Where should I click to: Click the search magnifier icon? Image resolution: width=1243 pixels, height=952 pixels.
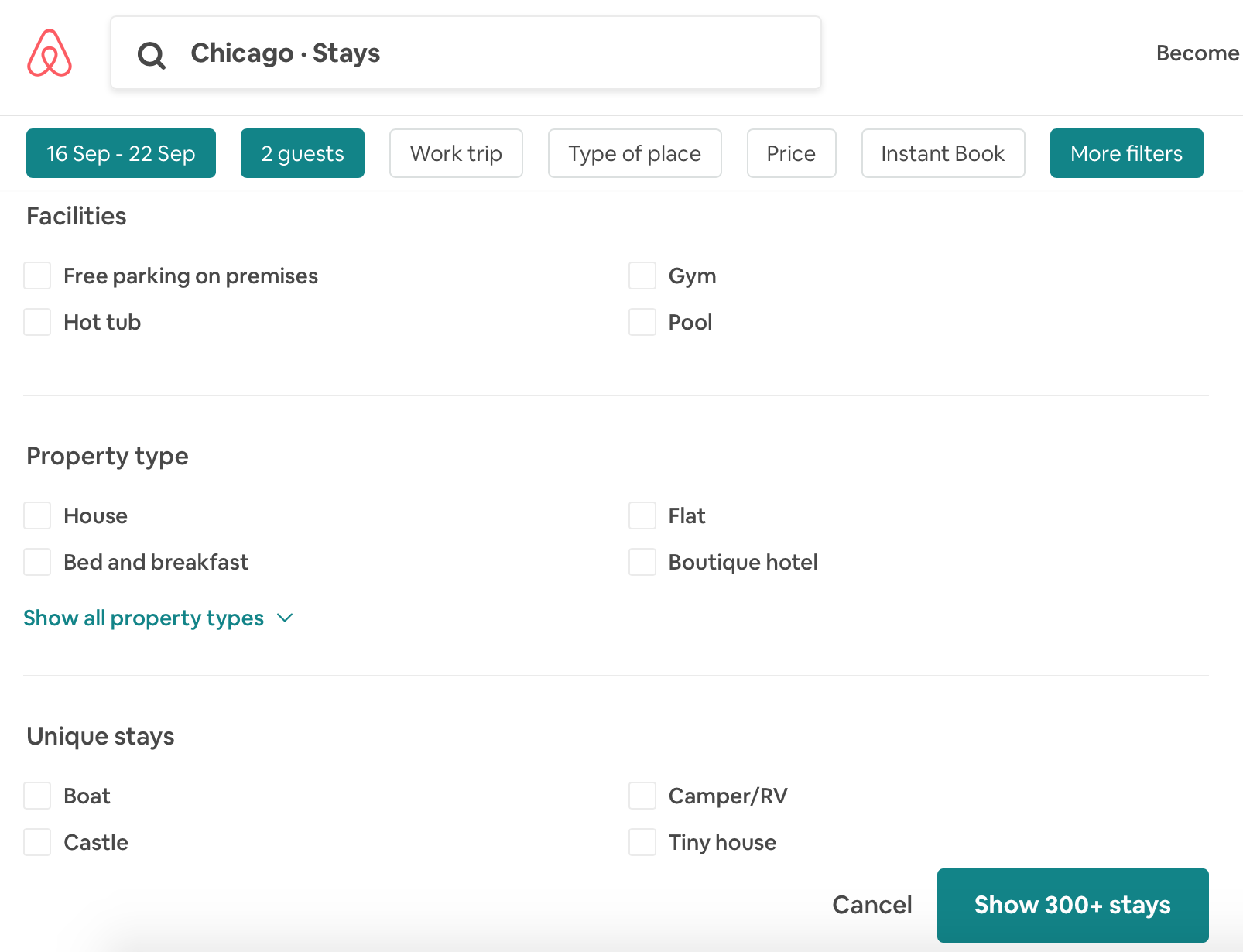point(152,55)
